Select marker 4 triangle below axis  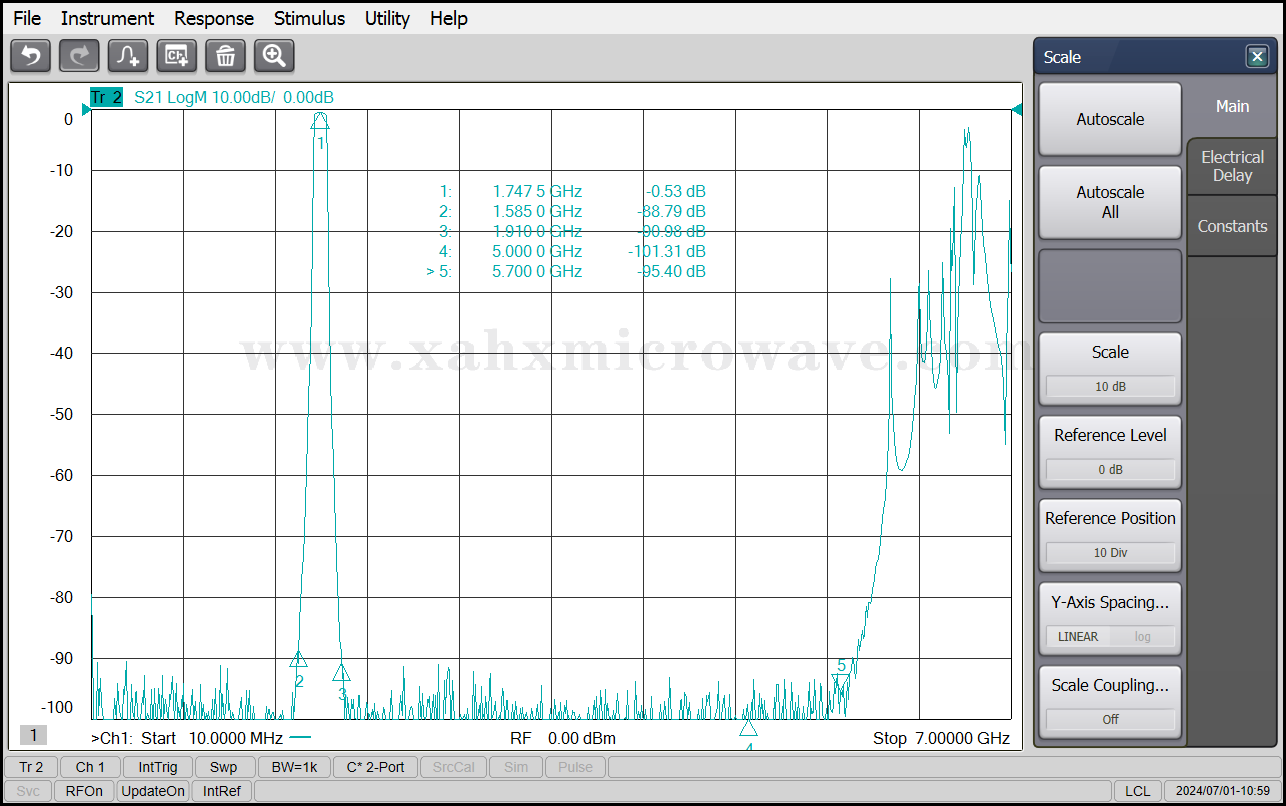[x=748, y=727]
